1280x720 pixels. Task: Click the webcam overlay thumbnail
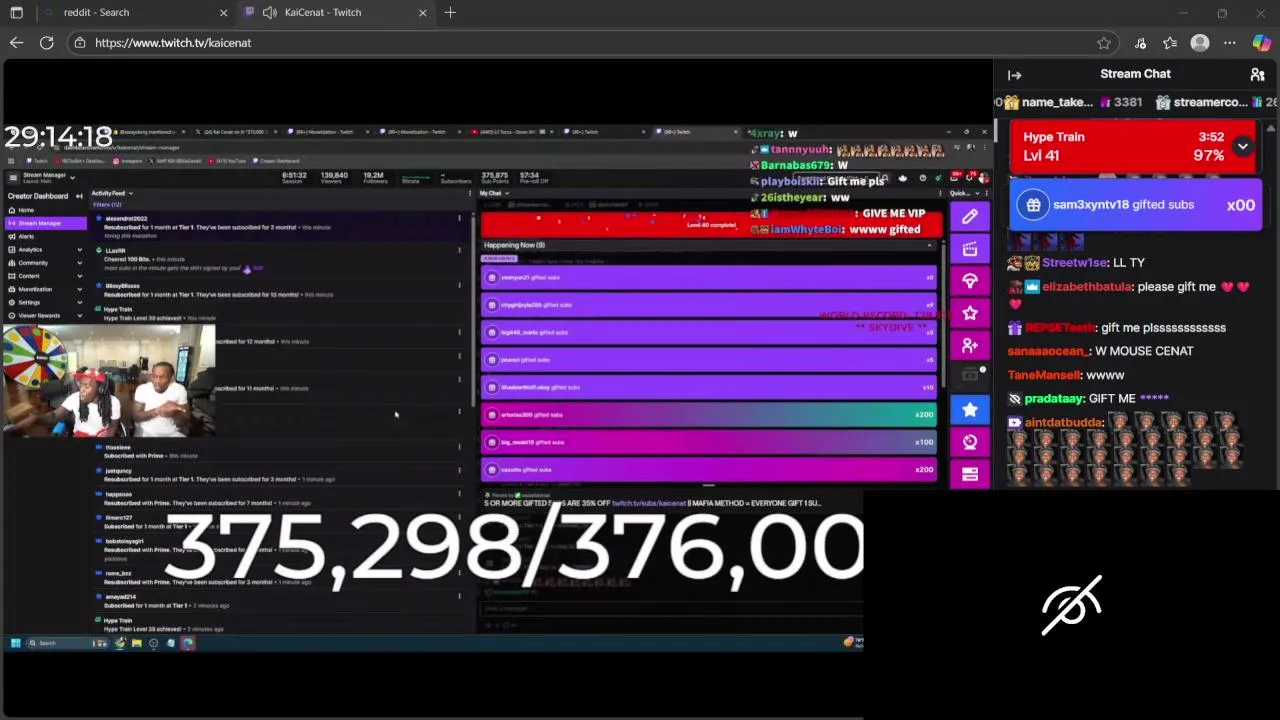point(108,380)
